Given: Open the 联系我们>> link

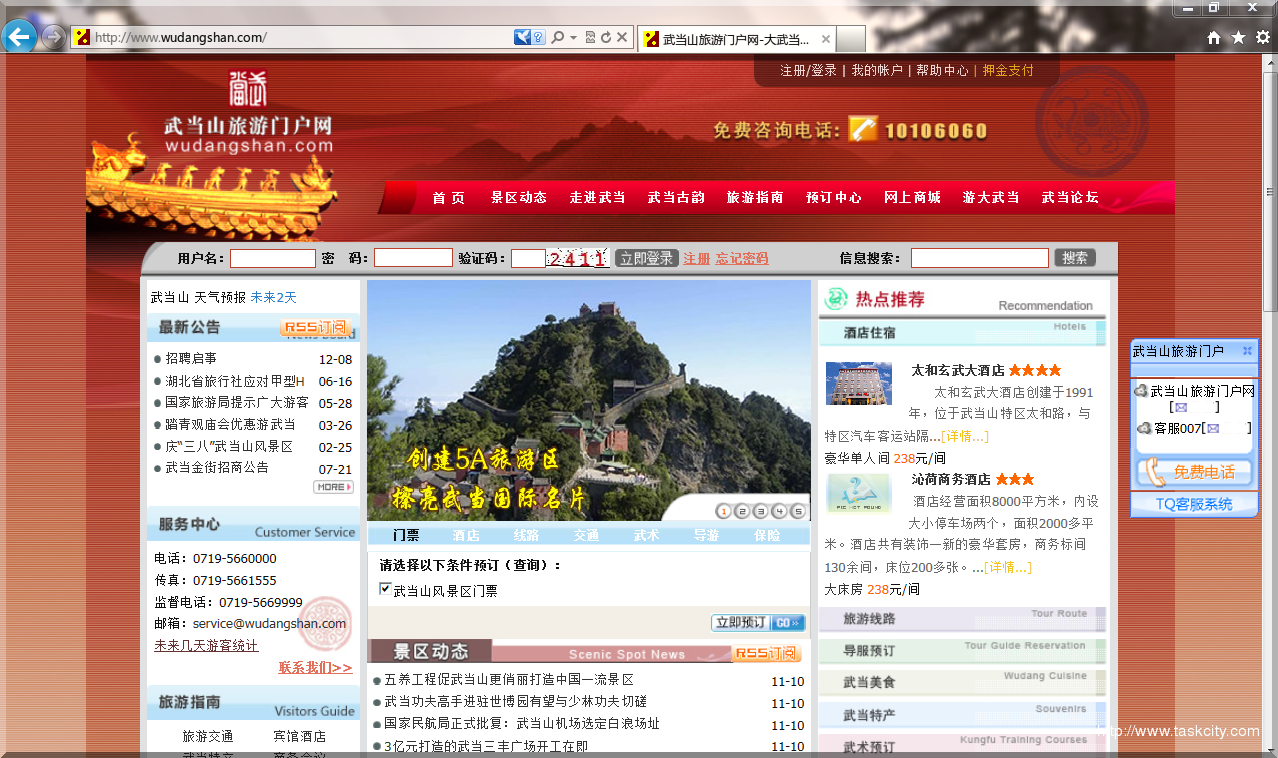Looking at the screenshot, I should (x=315, y=668).
